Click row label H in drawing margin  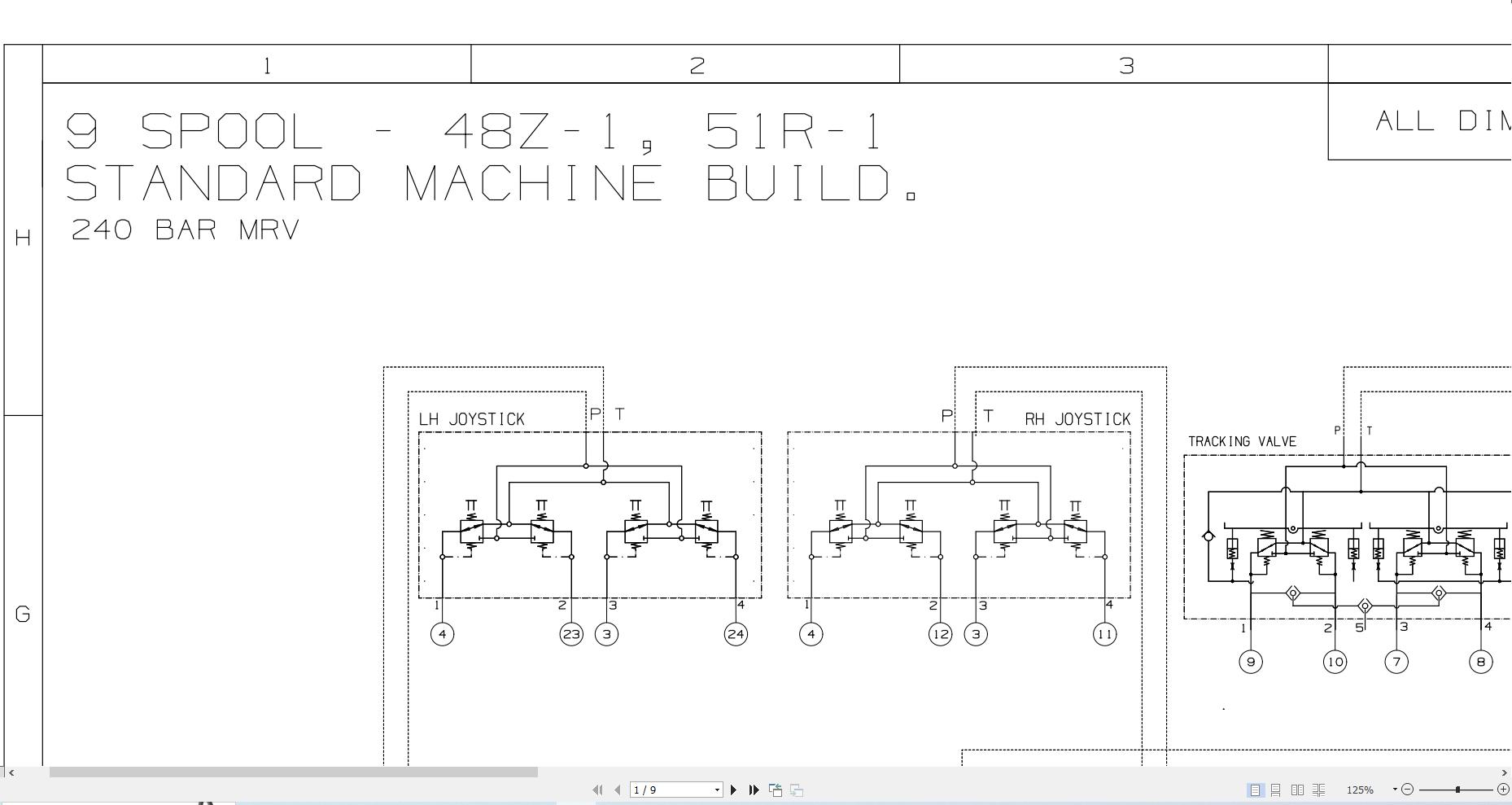tap(23, 238)
